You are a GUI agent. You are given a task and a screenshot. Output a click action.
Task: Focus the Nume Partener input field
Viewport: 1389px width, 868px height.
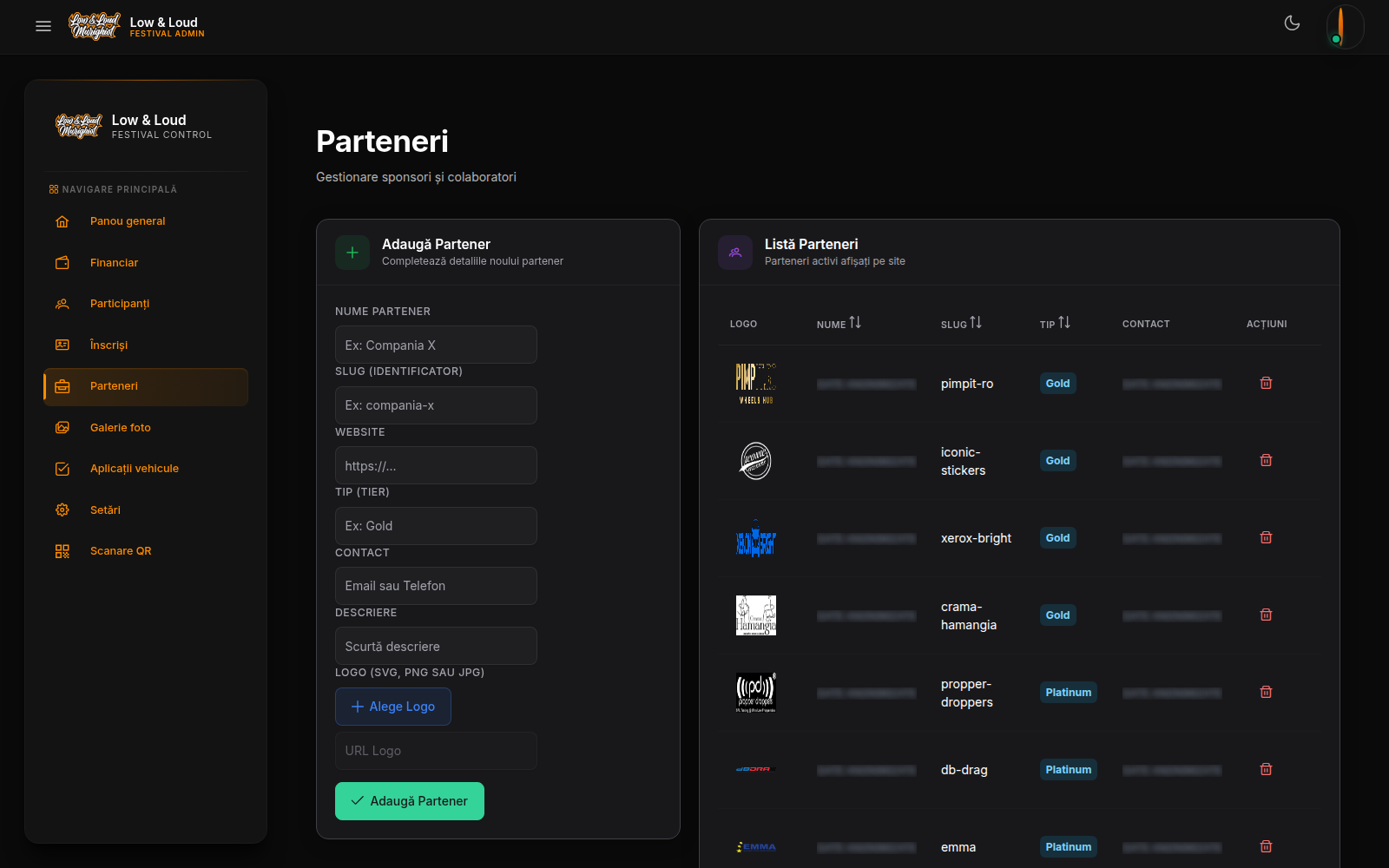[x=436, y=345]
